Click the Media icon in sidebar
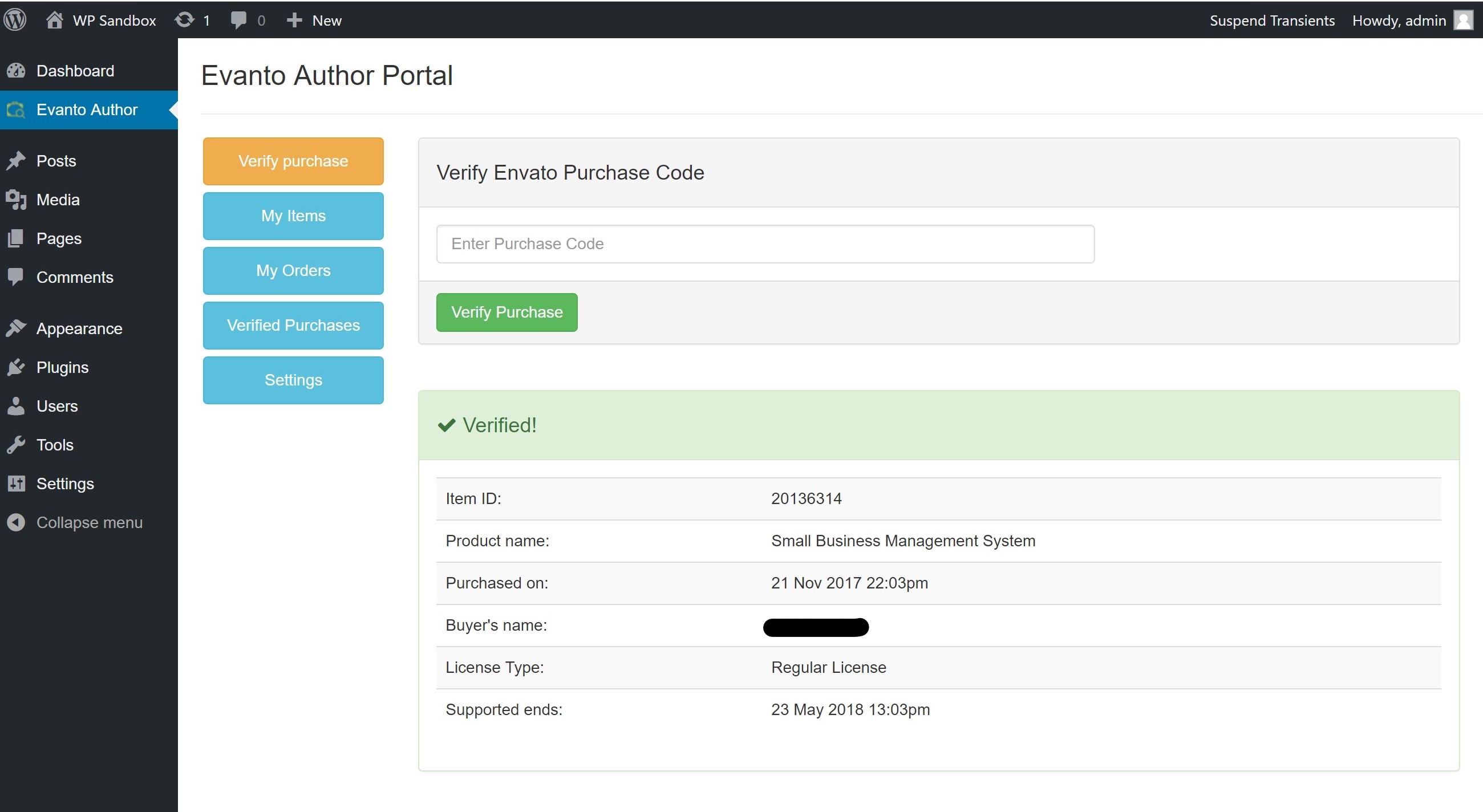Viewport: 1483px width, 812px height. (16, 200)
